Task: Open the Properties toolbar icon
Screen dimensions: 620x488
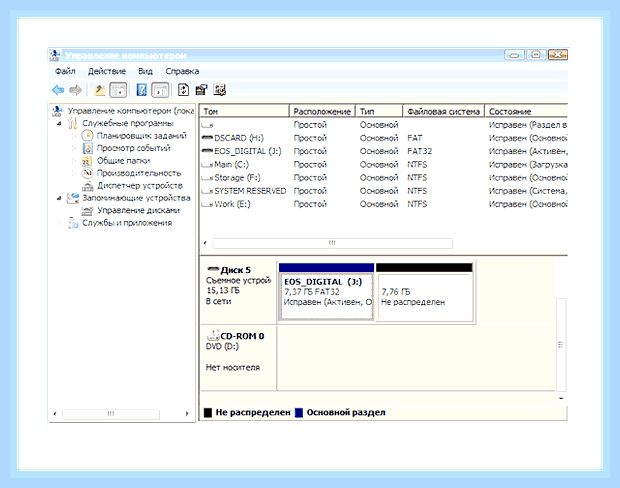Action: tap(201, 90)
